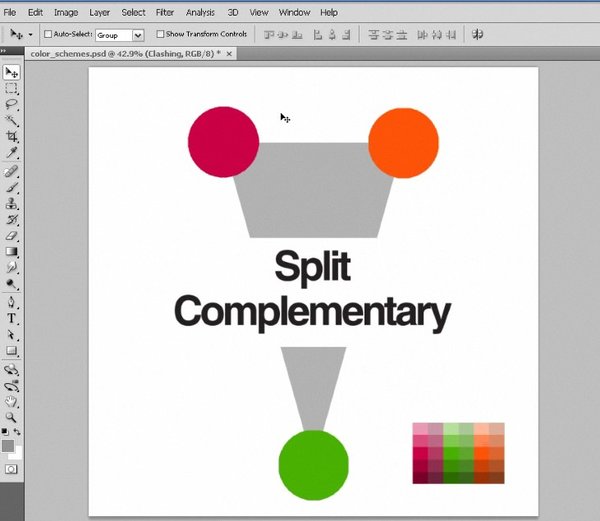Select the Smudge tool below Gradient
600x521 pixels.
(11, 267)
